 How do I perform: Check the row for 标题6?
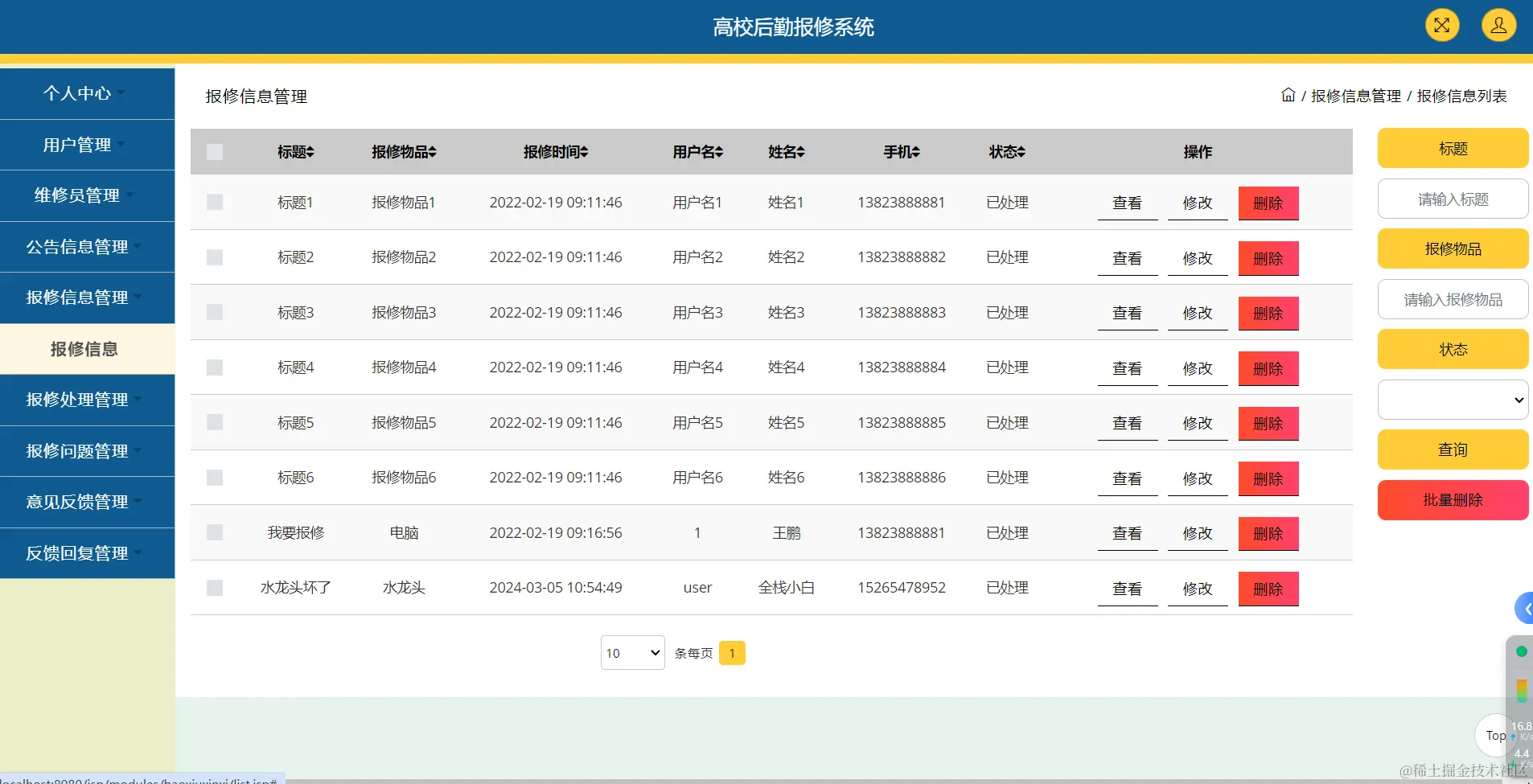[x=215, y=478]
